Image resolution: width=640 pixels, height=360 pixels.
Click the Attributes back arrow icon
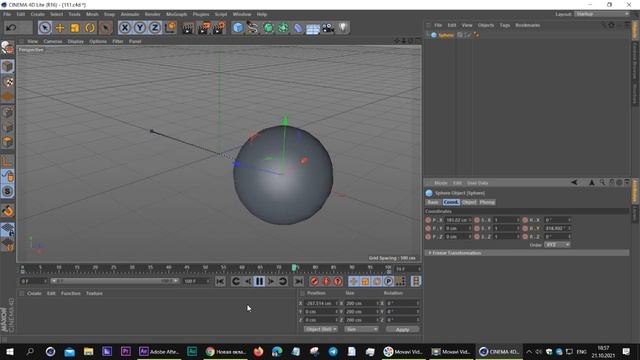(x=574, y=182)
